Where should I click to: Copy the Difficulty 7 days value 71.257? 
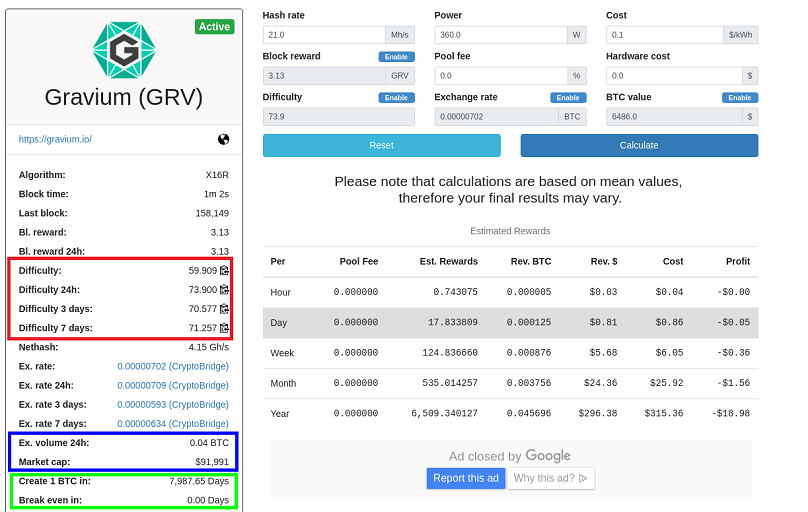click(x=224, y=328)
